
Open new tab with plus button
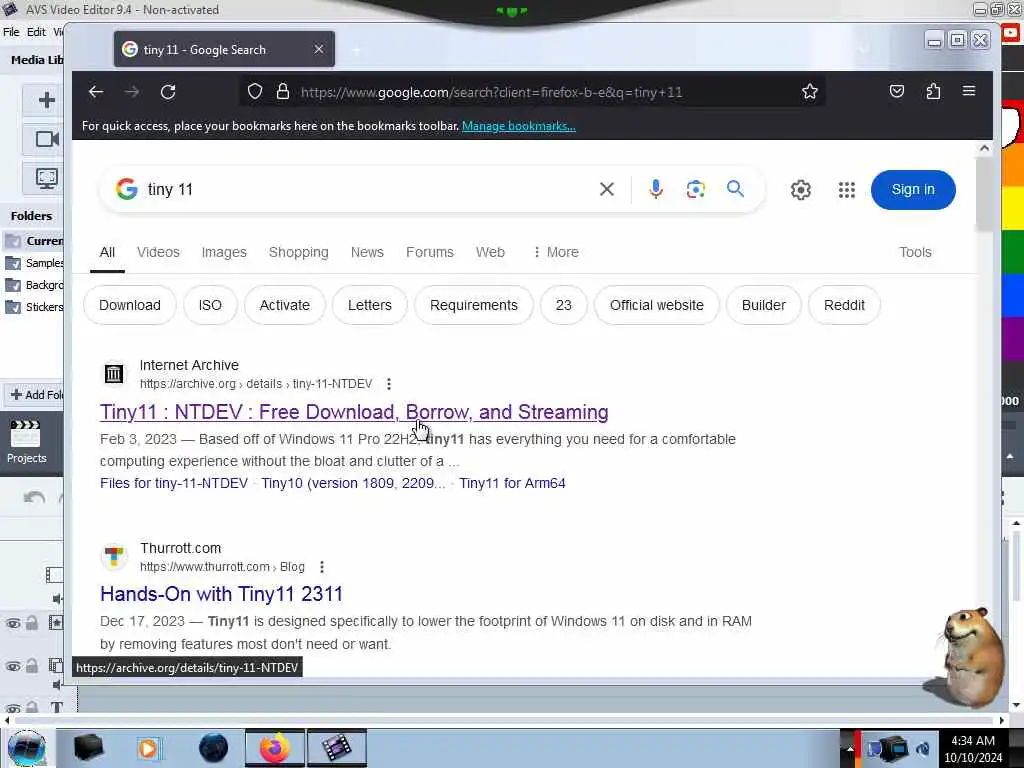tap(357, 50)
